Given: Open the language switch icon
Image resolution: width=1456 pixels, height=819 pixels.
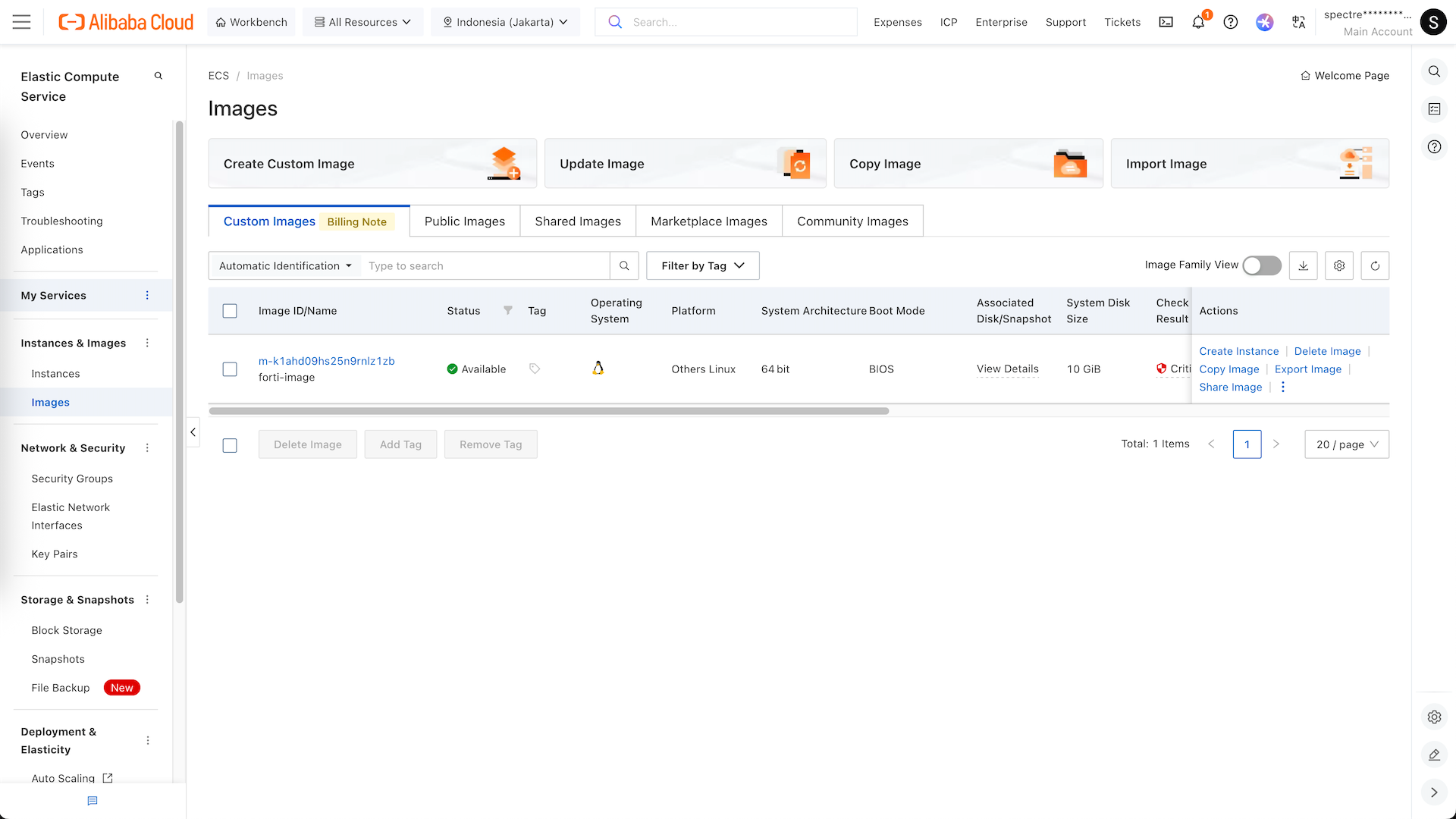Looking at the screenshot, I should tap(1298, 22).
